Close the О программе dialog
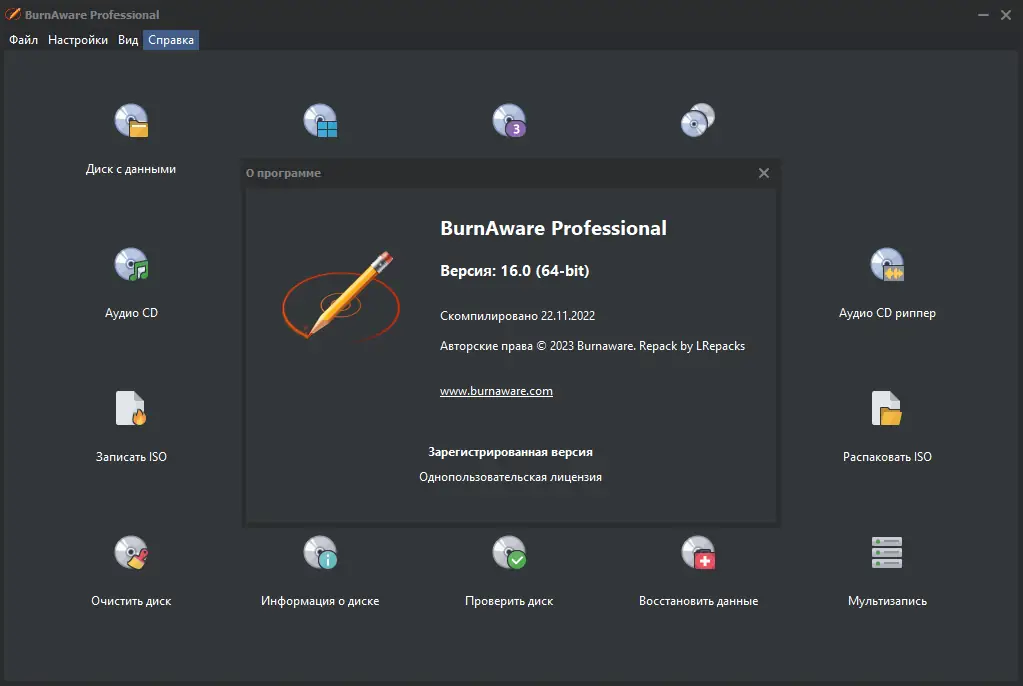This screenshot has width=1023, height=686. [x=764, y=173]
